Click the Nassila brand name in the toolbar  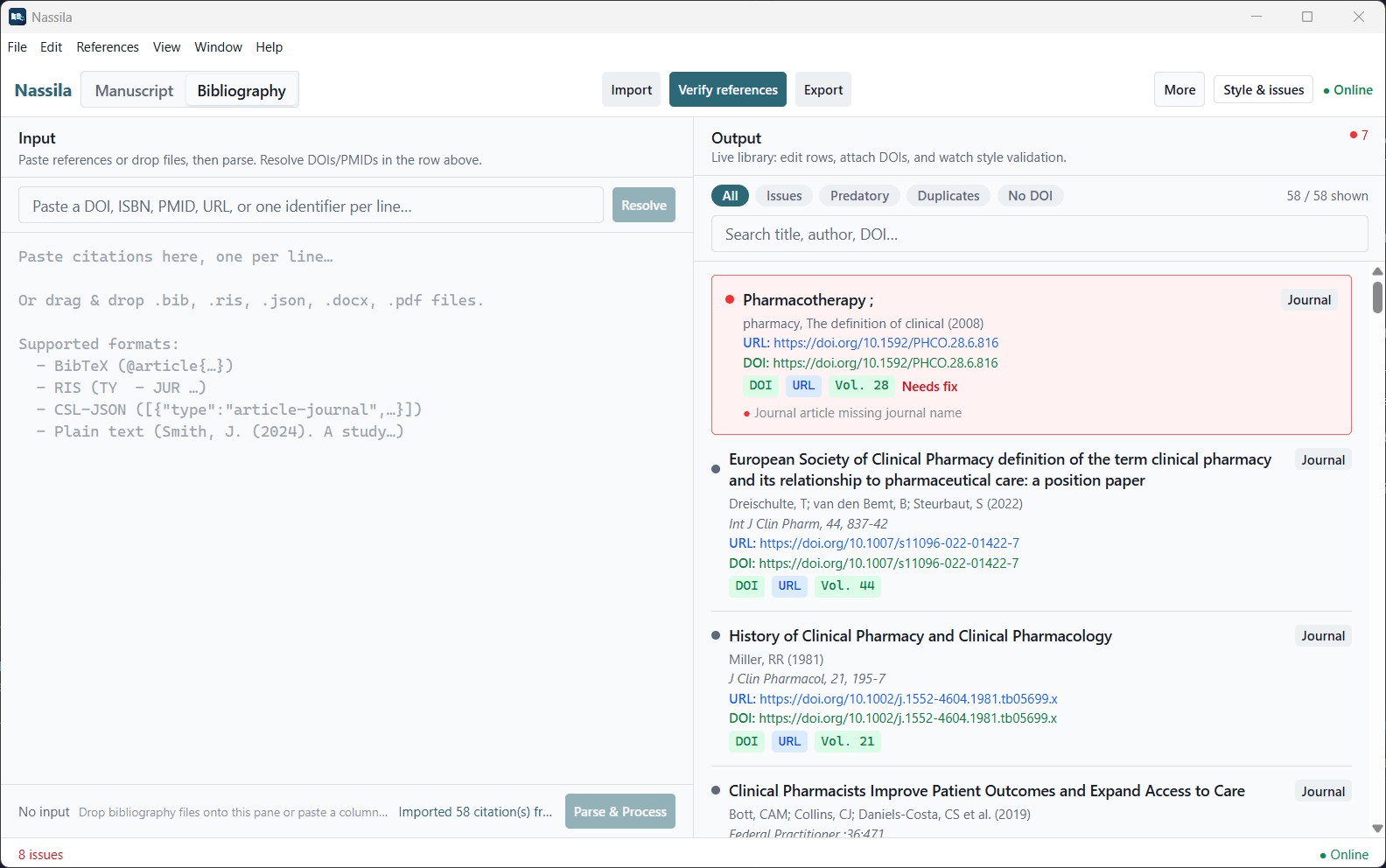pyautogui.click(x=43, y=90)
